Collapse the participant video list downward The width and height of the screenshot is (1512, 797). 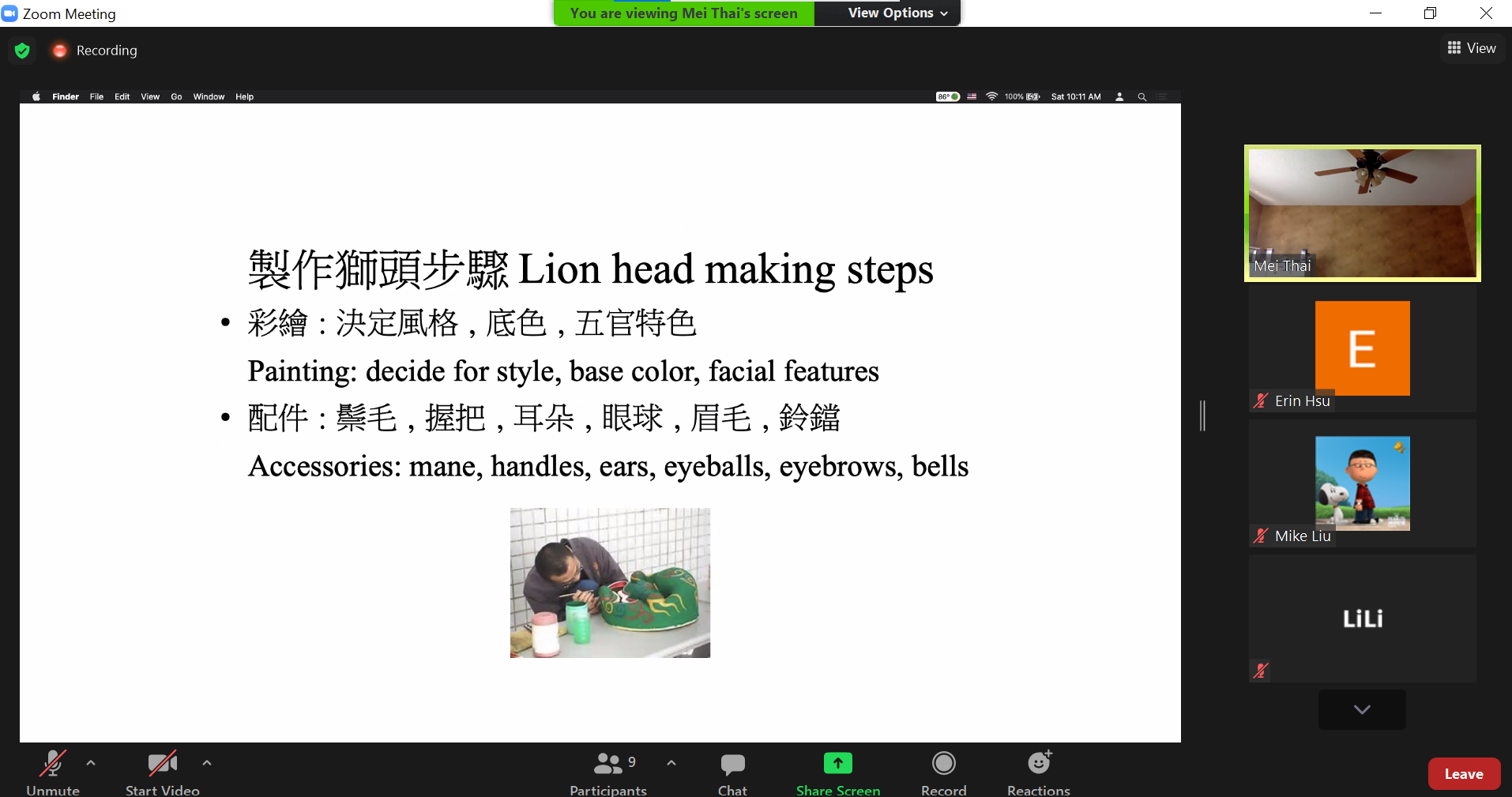(x=1361, y=709)
